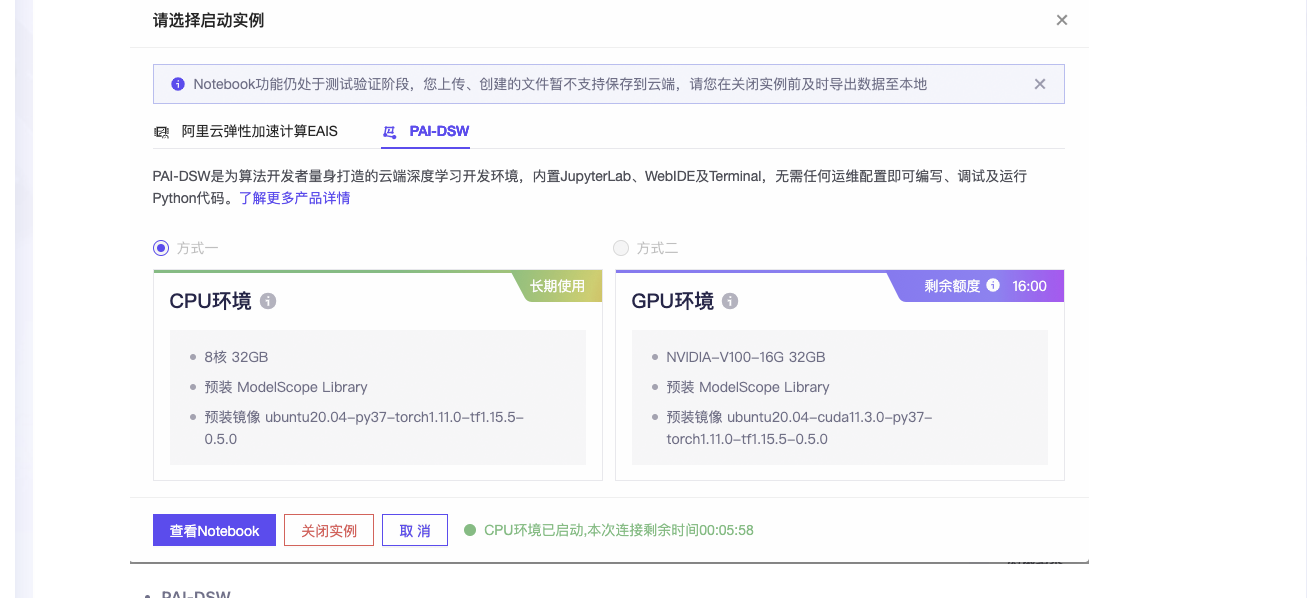The image size is (1307, 598).
Task: Dismiss the Notebook beta notice banner
Action: point(1040,84)
